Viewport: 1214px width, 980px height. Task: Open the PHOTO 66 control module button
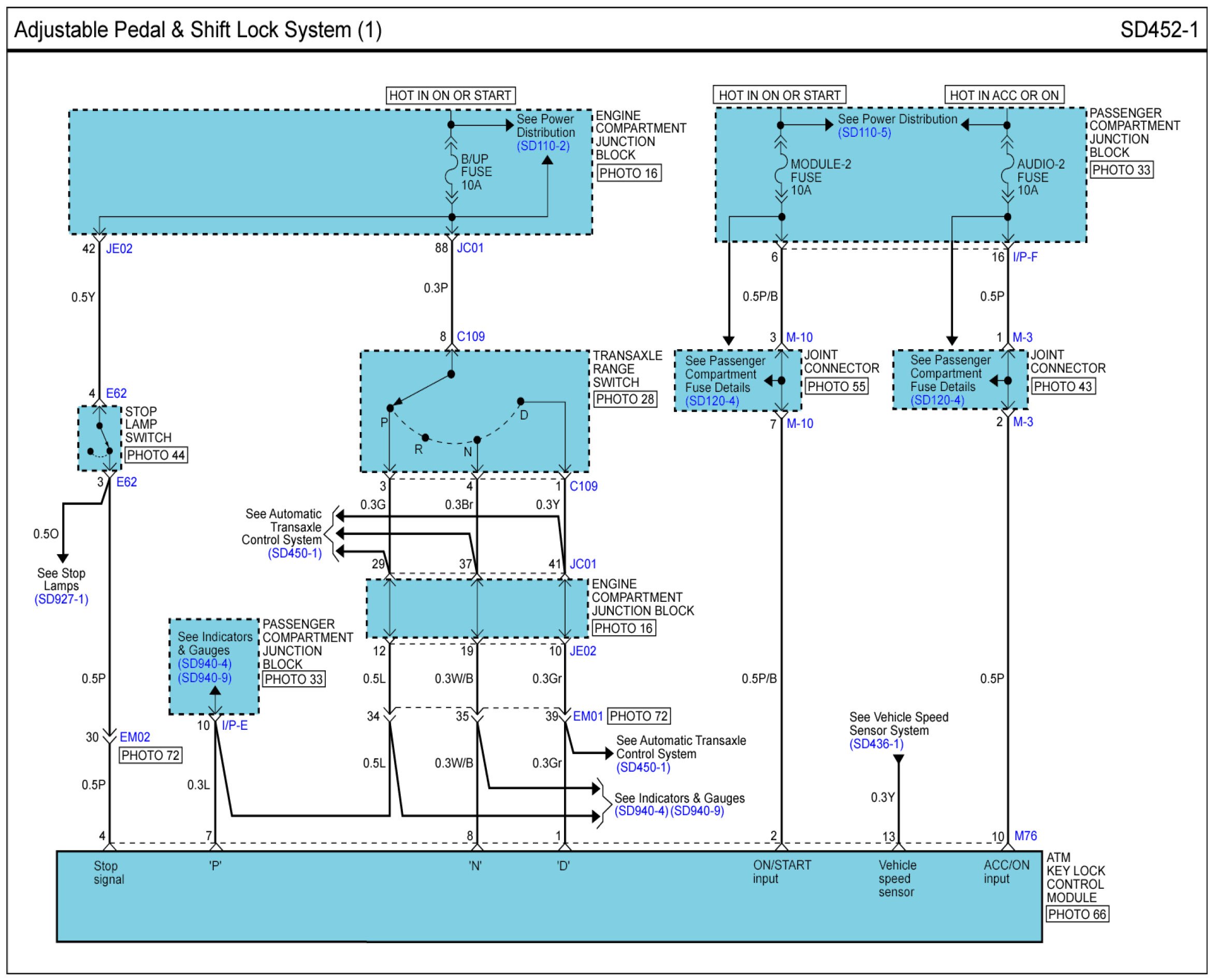(x=1077, y=915)
